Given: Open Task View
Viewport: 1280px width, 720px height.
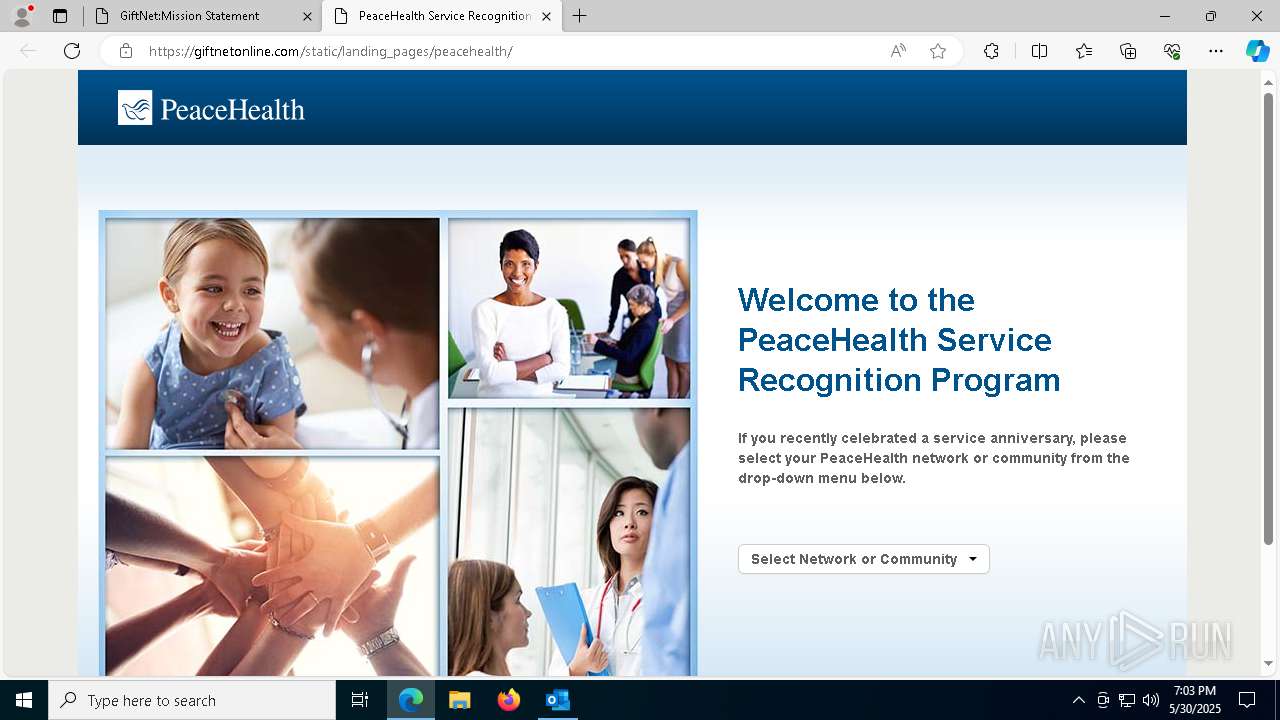Looking at the screenshot, I should (x=360, y=700).
